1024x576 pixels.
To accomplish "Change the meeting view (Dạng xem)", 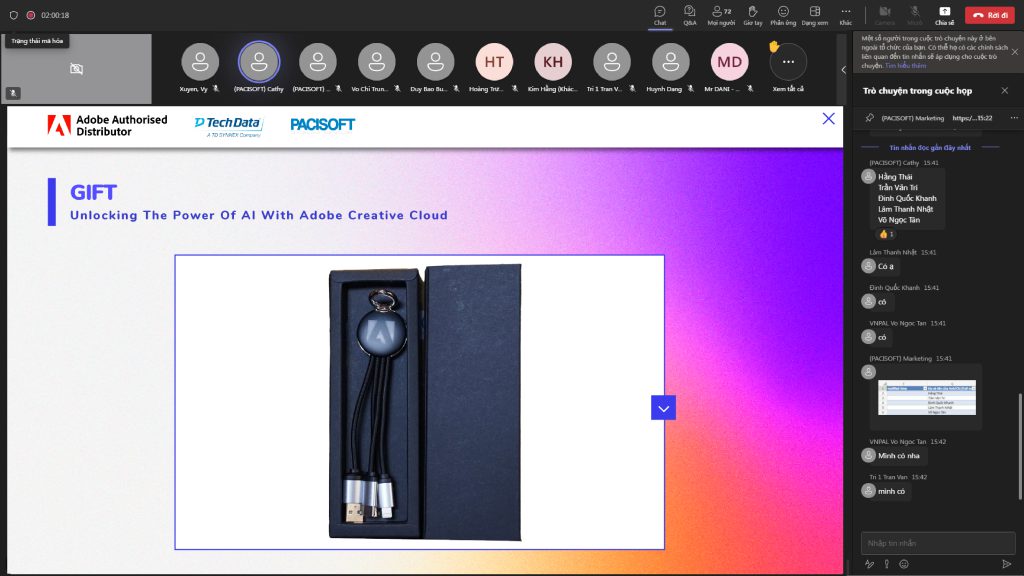I will tap(814, 15).
